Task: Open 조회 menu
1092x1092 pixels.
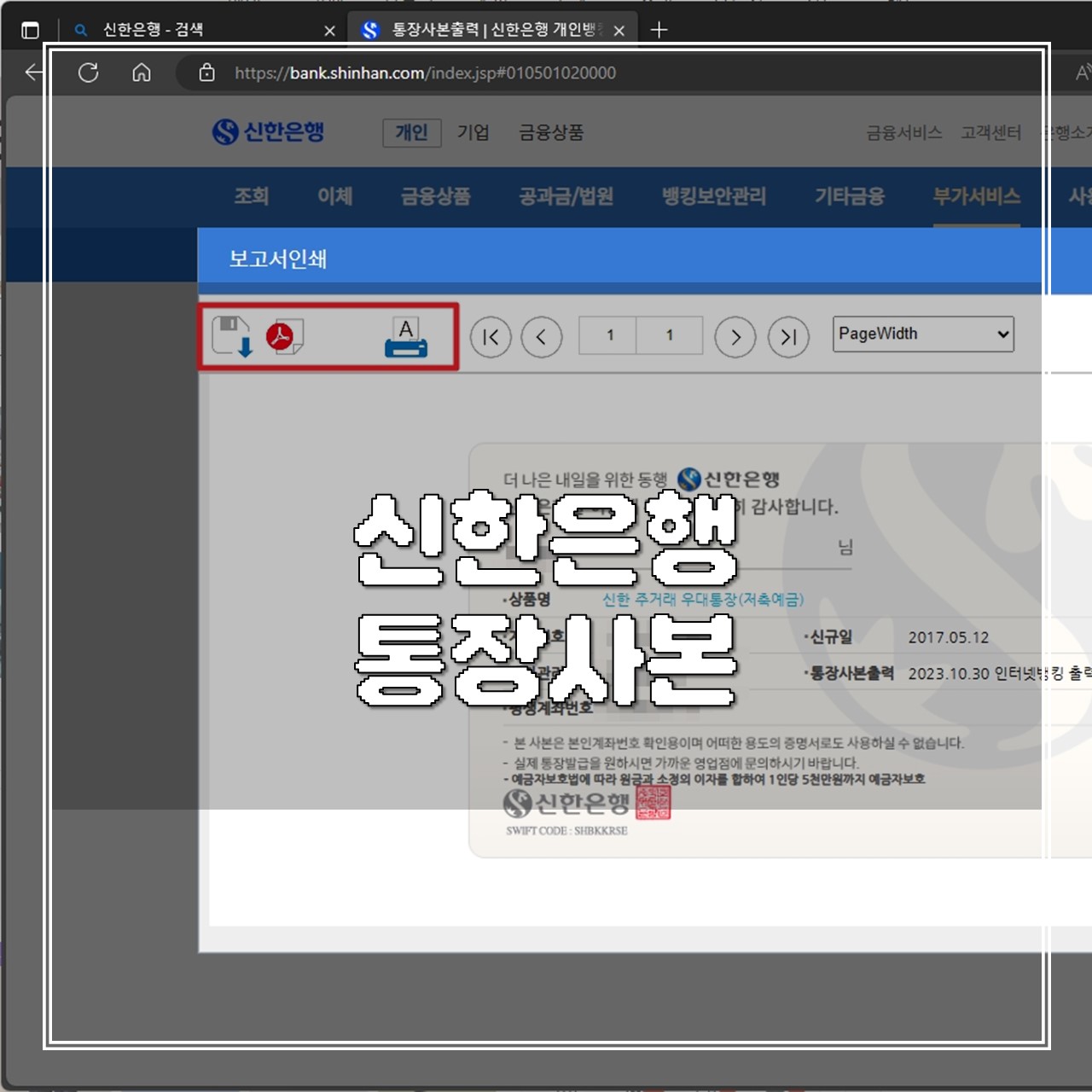Action: (x=252, y=196)
